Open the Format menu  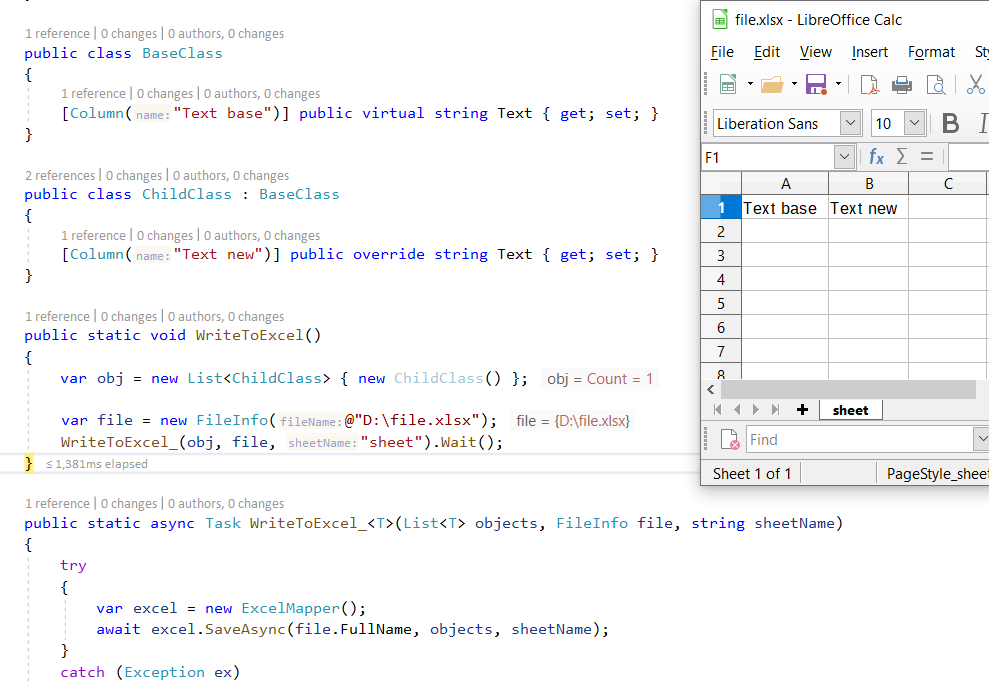[x=931, y=51]
